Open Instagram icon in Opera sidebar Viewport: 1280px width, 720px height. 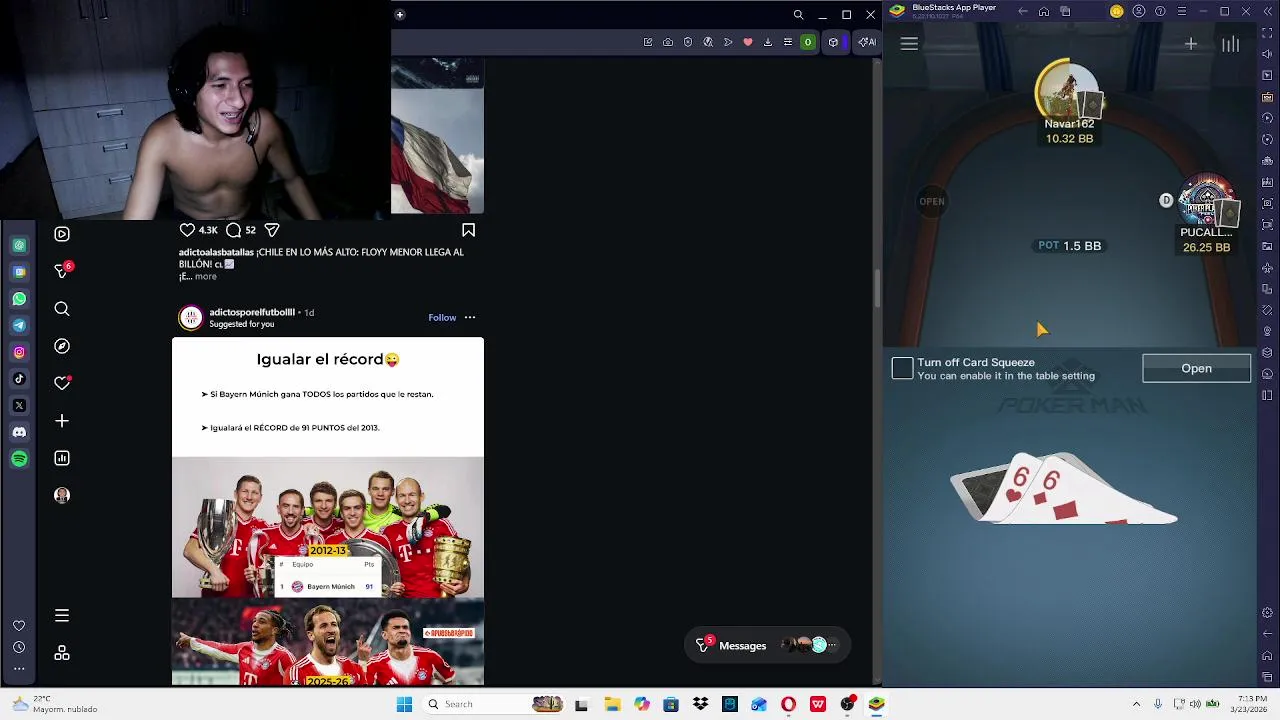pos(19,352)
